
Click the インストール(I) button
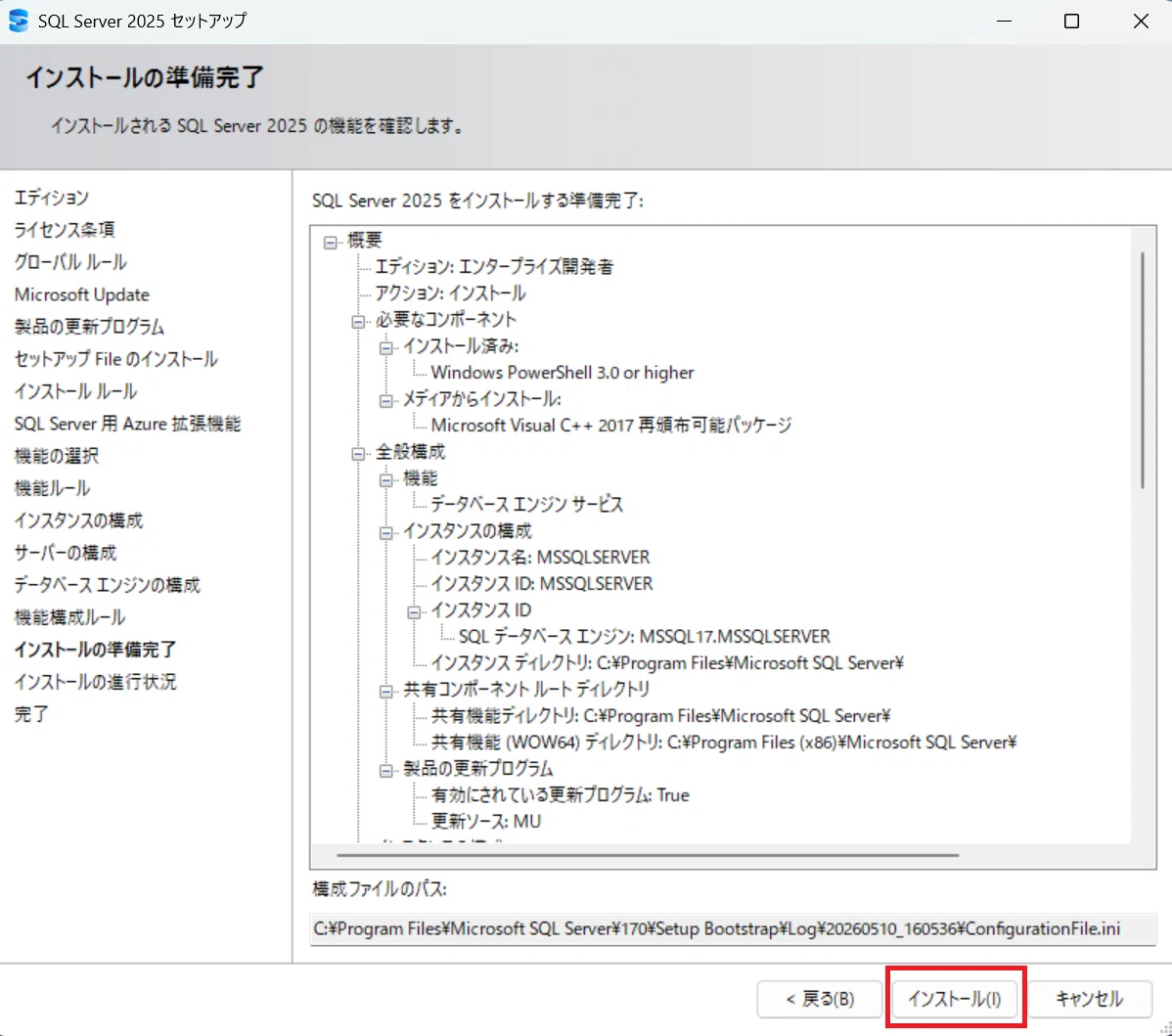(955, 999)
